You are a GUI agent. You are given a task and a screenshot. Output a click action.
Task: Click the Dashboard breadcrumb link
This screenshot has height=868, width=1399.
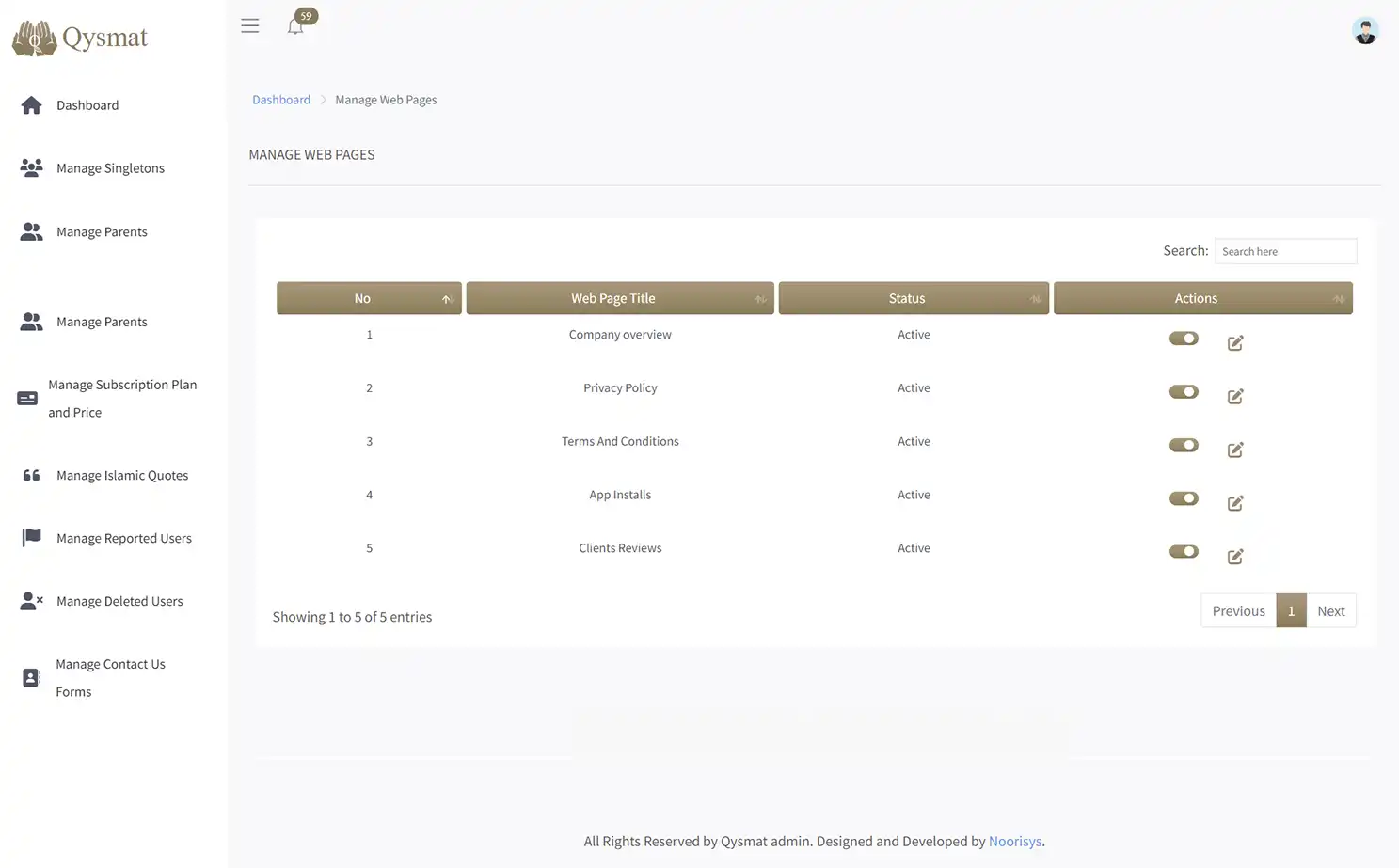coord(280,99)
